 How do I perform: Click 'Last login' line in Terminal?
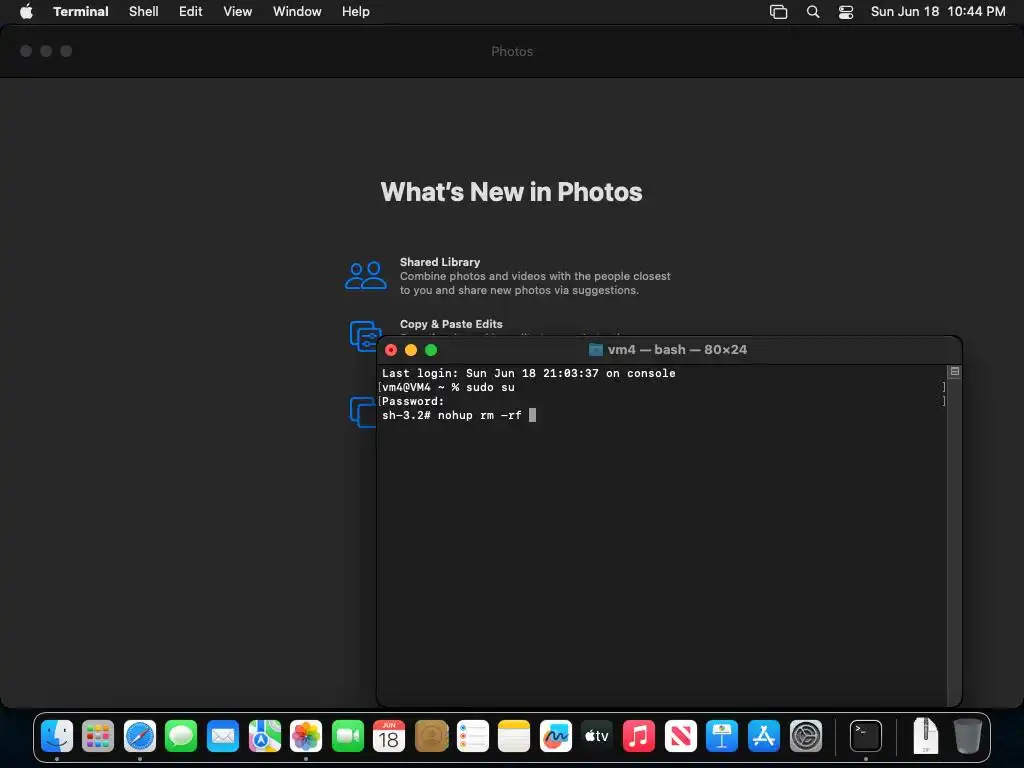click(x=528, y=373)
